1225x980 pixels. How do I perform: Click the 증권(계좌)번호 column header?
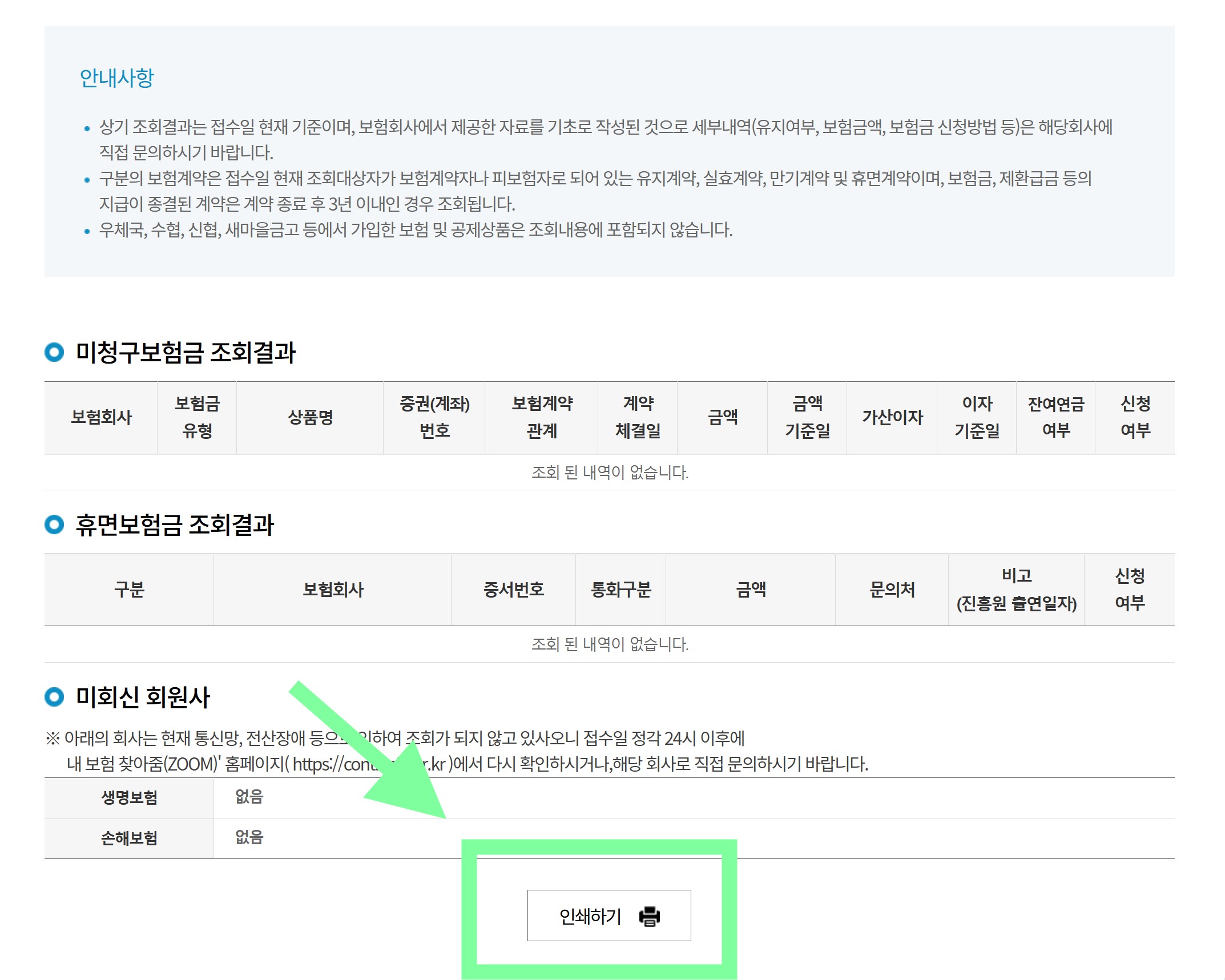[x=435, y=418]
